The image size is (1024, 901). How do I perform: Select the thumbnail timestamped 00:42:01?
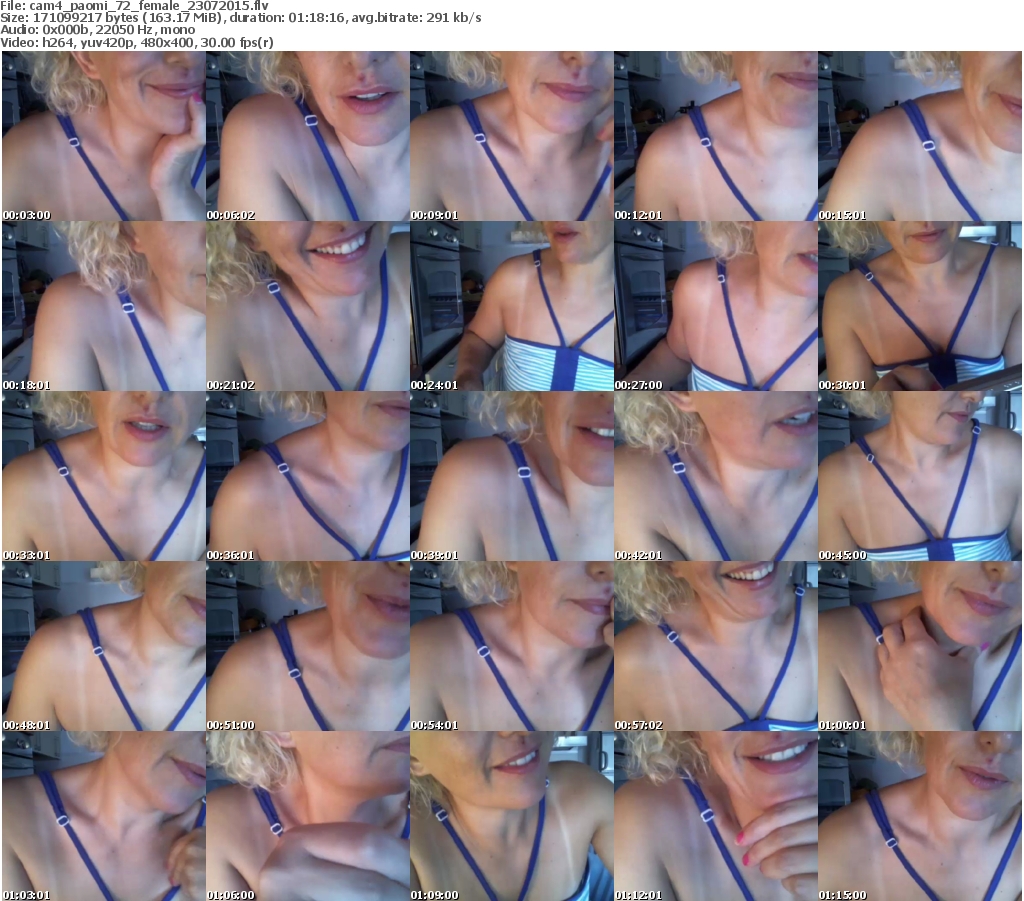point(716,476)
